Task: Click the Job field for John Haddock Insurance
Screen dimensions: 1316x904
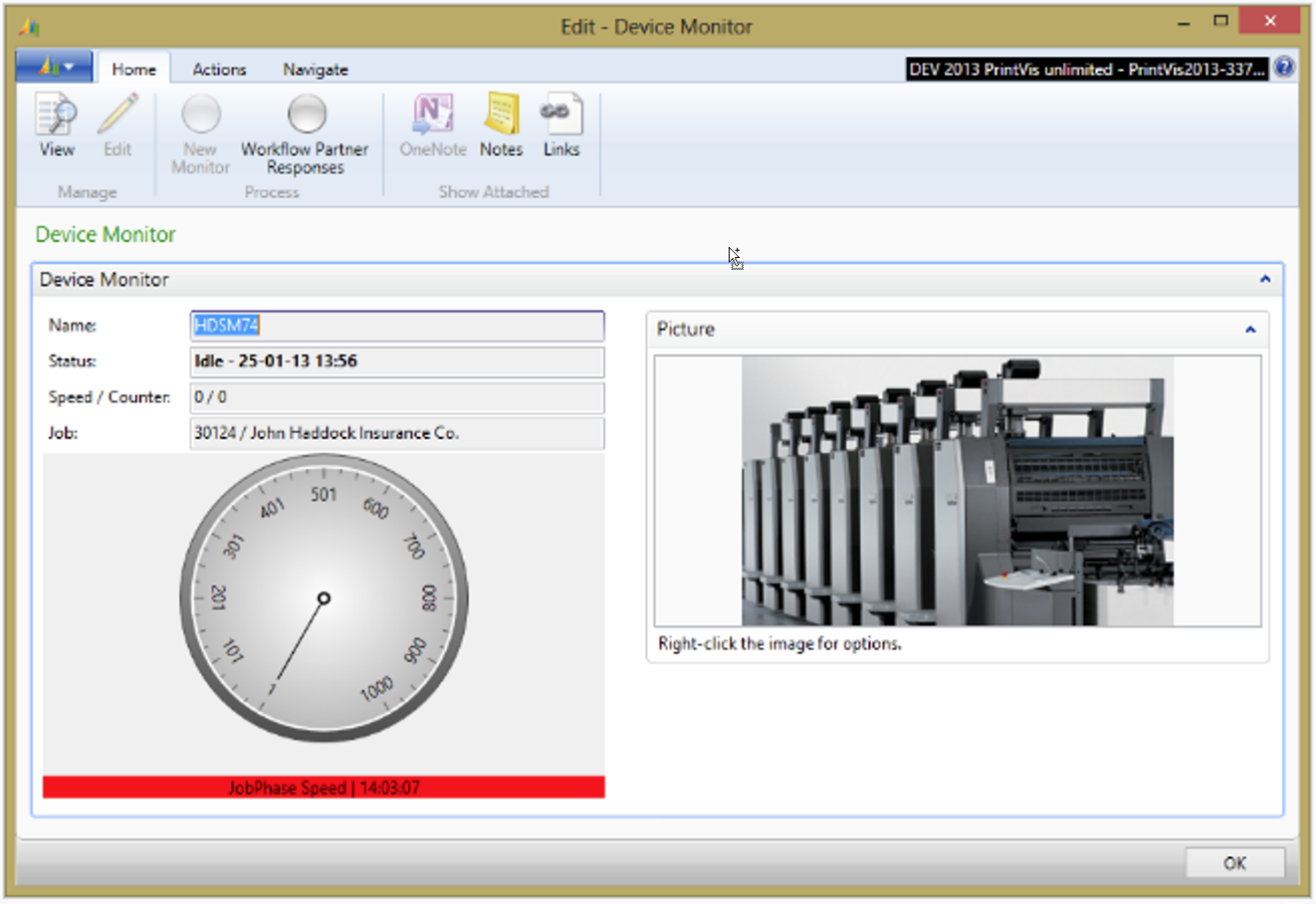Action: [396, 433]
